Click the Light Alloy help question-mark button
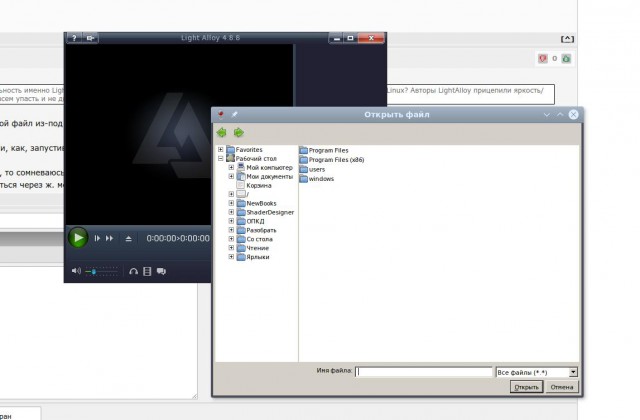This screenshot has width=640, height=420. [74, 38]
